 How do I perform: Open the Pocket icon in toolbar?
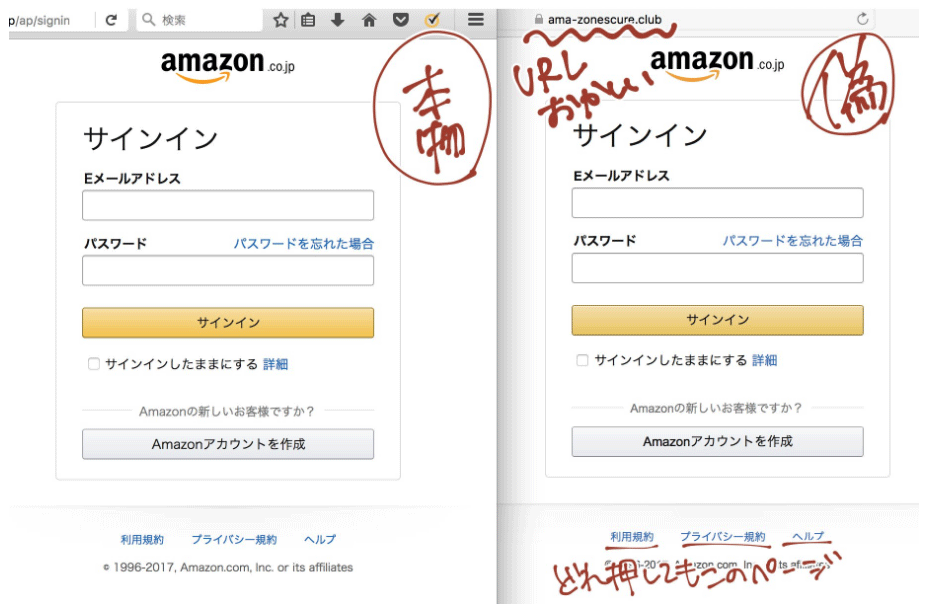pos(401,20)
